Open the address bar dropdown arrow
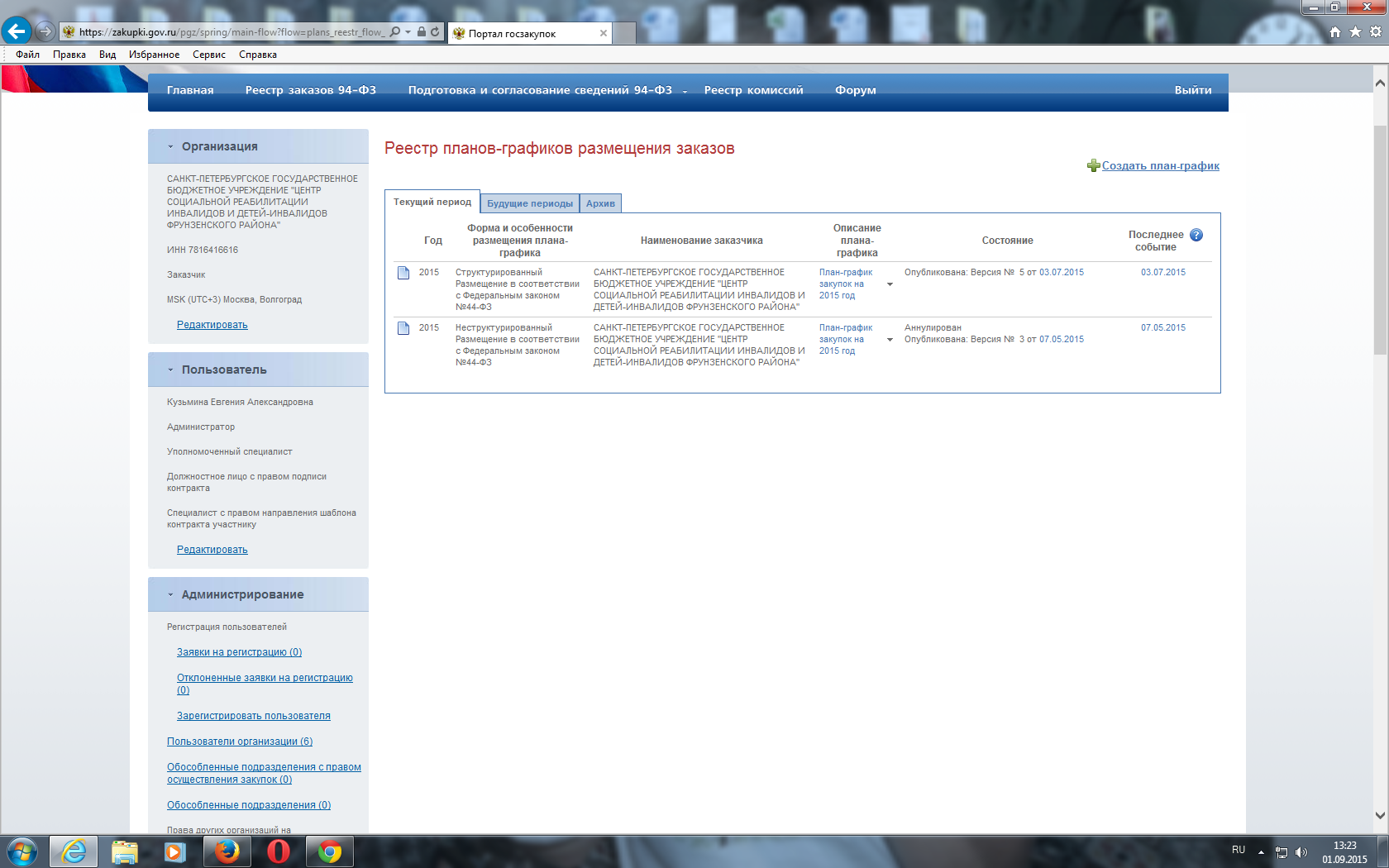The width and height of the screenshot is (1389, 868). point(408,32)
